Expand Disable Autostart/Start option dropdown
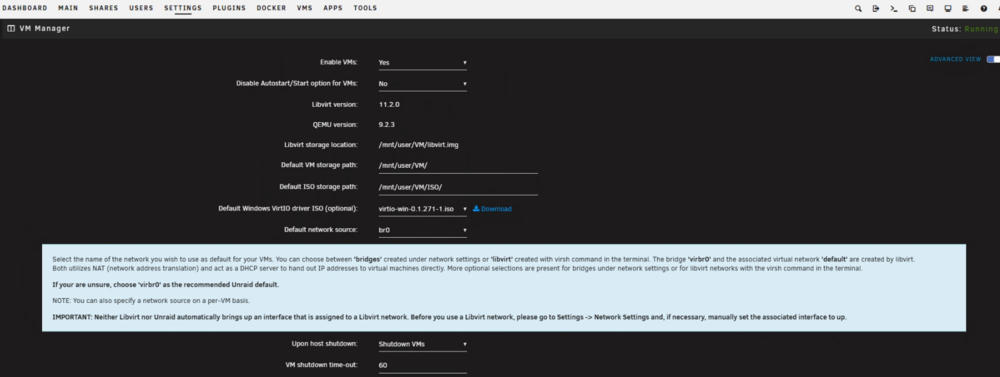This screenshot has height=377, width=1000. coord(422,84)
